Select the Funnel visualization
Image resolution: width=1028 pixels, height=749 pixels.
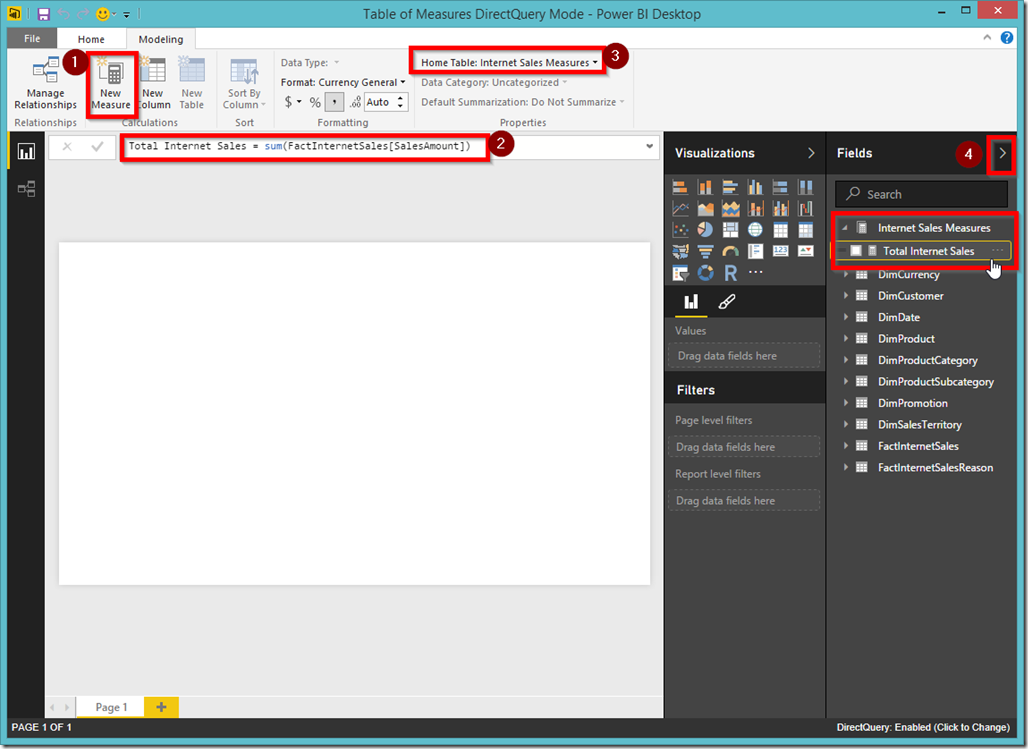point(705,251)
